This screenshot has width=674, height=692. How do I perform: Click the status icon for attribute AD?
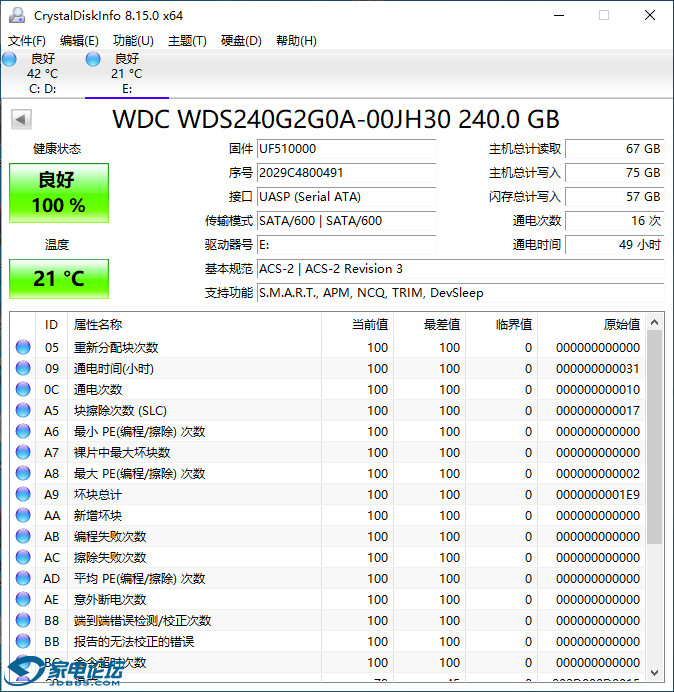pyautogui.click(x=23, y=579)
